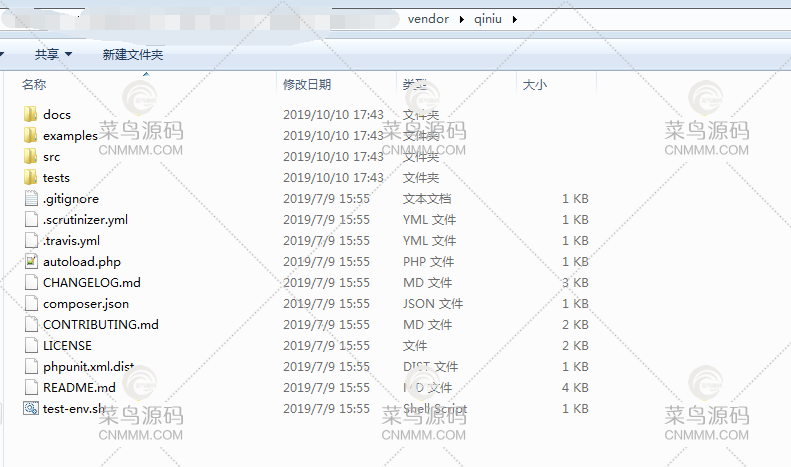Select the examples folder name

(70, 136)
